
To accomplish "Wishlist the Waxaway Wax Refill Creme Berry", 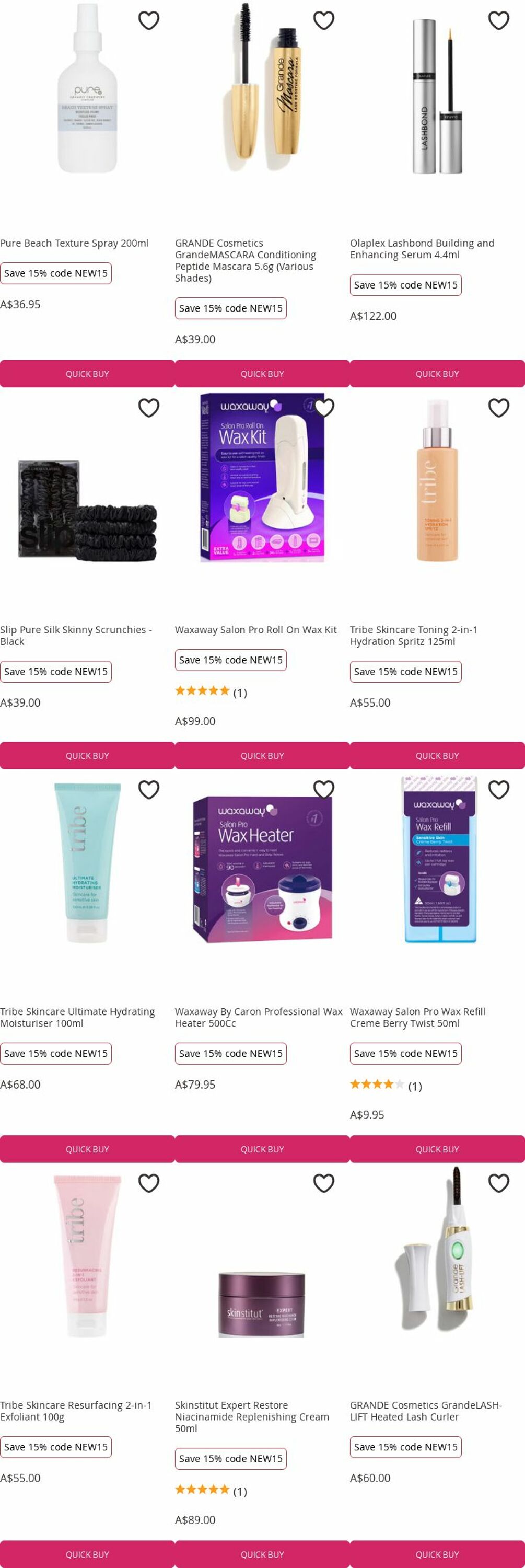I will point(499,789).
